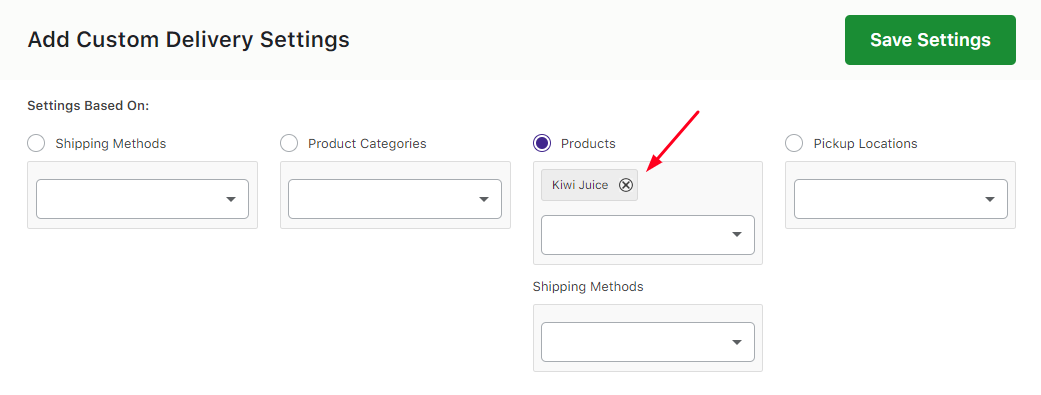This screenshot has height=395, width=1041.
Task: Click the Save Settings button
Action: tap(930, 40)
